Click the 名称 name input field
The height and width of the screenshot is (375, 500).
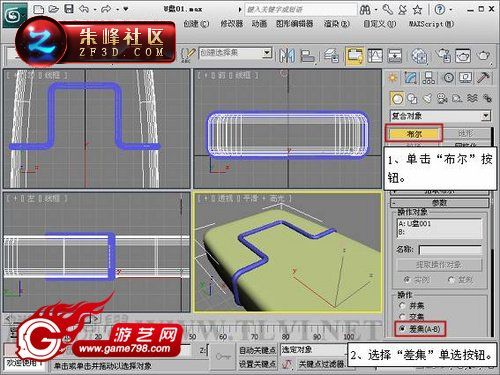(450, 250)
